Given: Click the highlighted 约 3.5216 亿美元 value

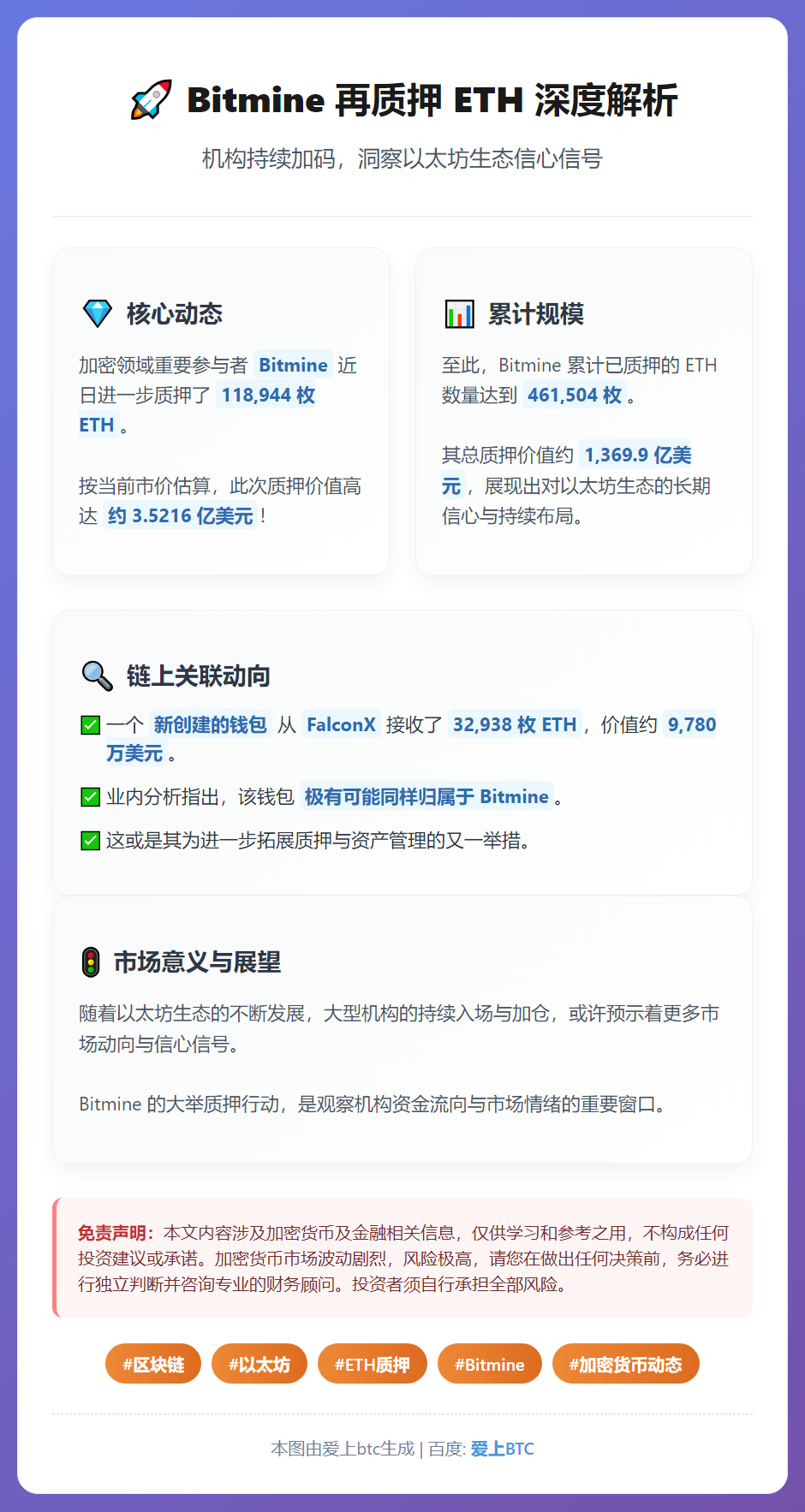Looking at the screenshot, I should (x=181, y=516).
